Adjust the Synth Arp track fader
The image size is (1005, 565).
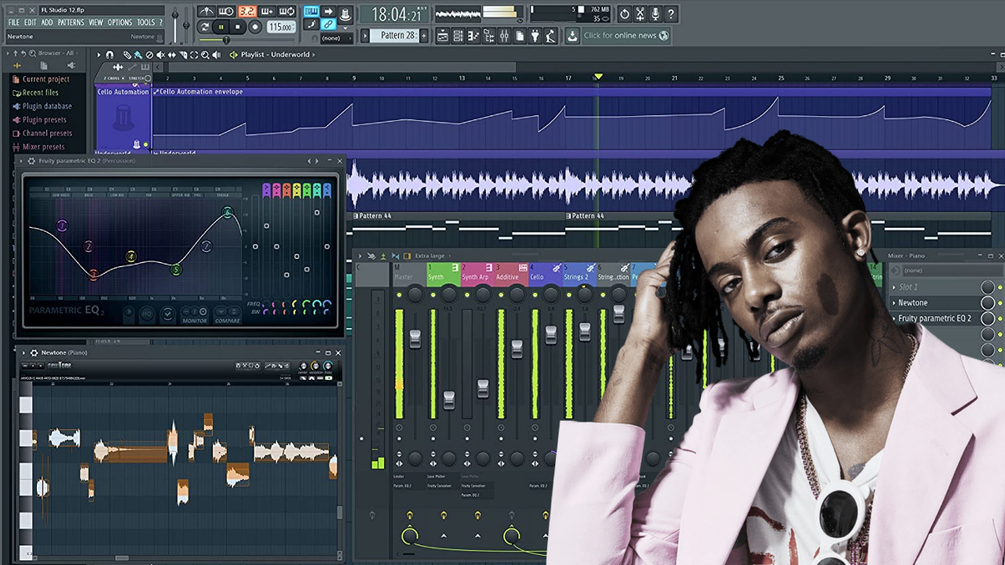tap(483, 388)
